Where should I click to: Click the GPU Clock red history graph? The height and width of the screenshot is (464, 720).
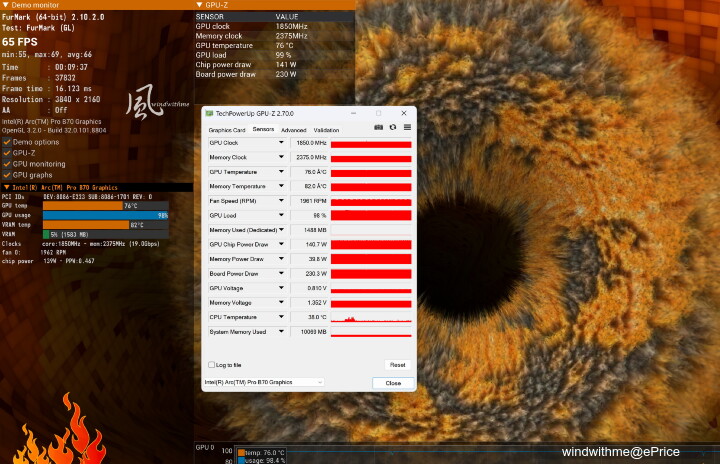tap(371, 143)
